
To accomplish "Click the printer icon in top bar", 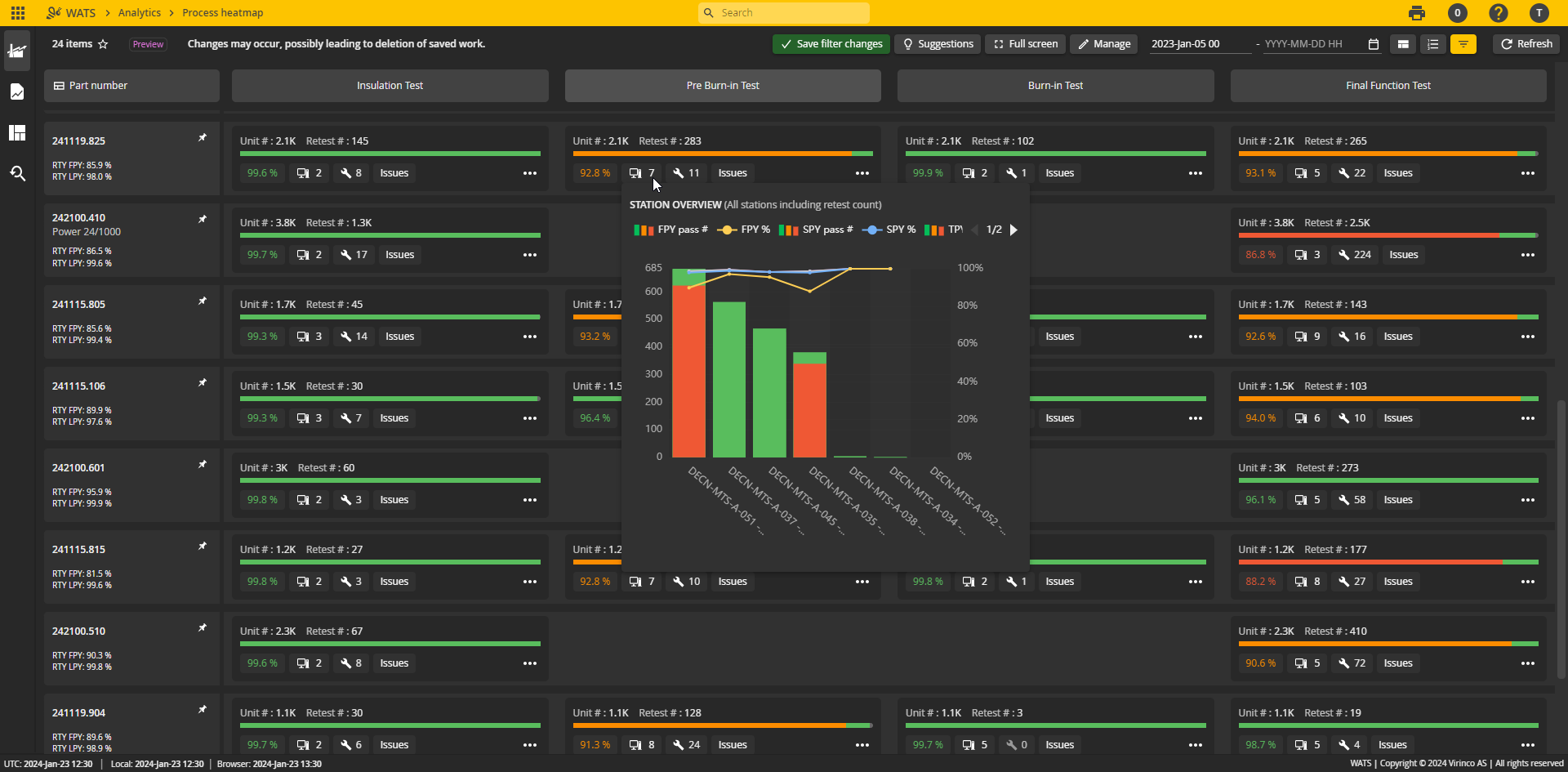I will (x=1417, y=13).
